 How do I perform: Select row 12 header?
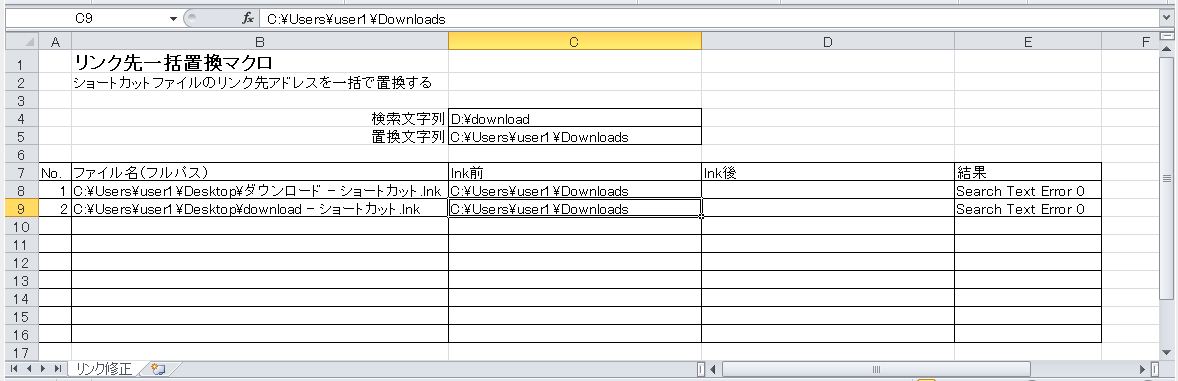tap(21, 262)
